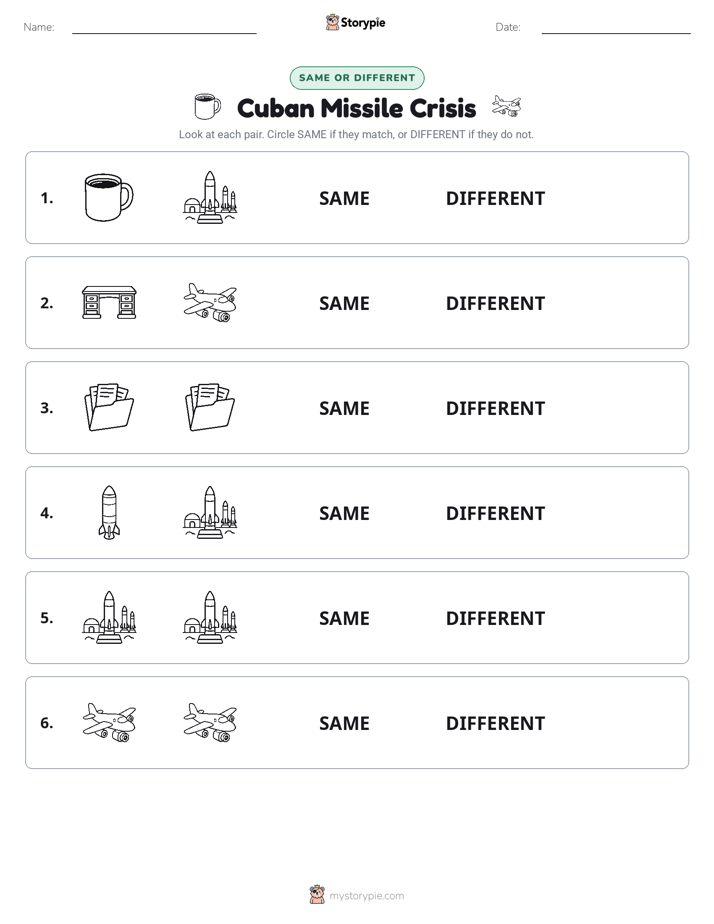Click the left launch site picture in row 5

109,617
